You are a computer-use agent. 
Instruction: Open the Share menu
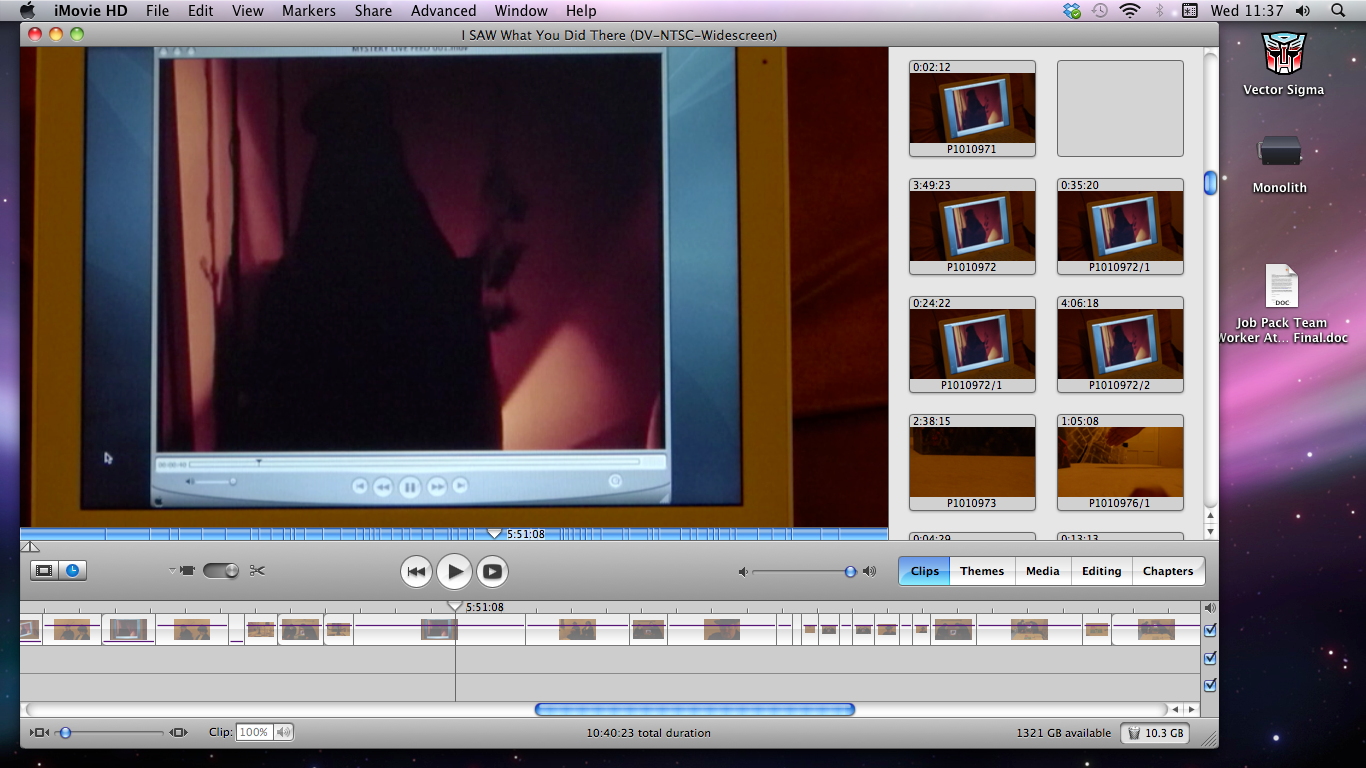tap(373, 11)
